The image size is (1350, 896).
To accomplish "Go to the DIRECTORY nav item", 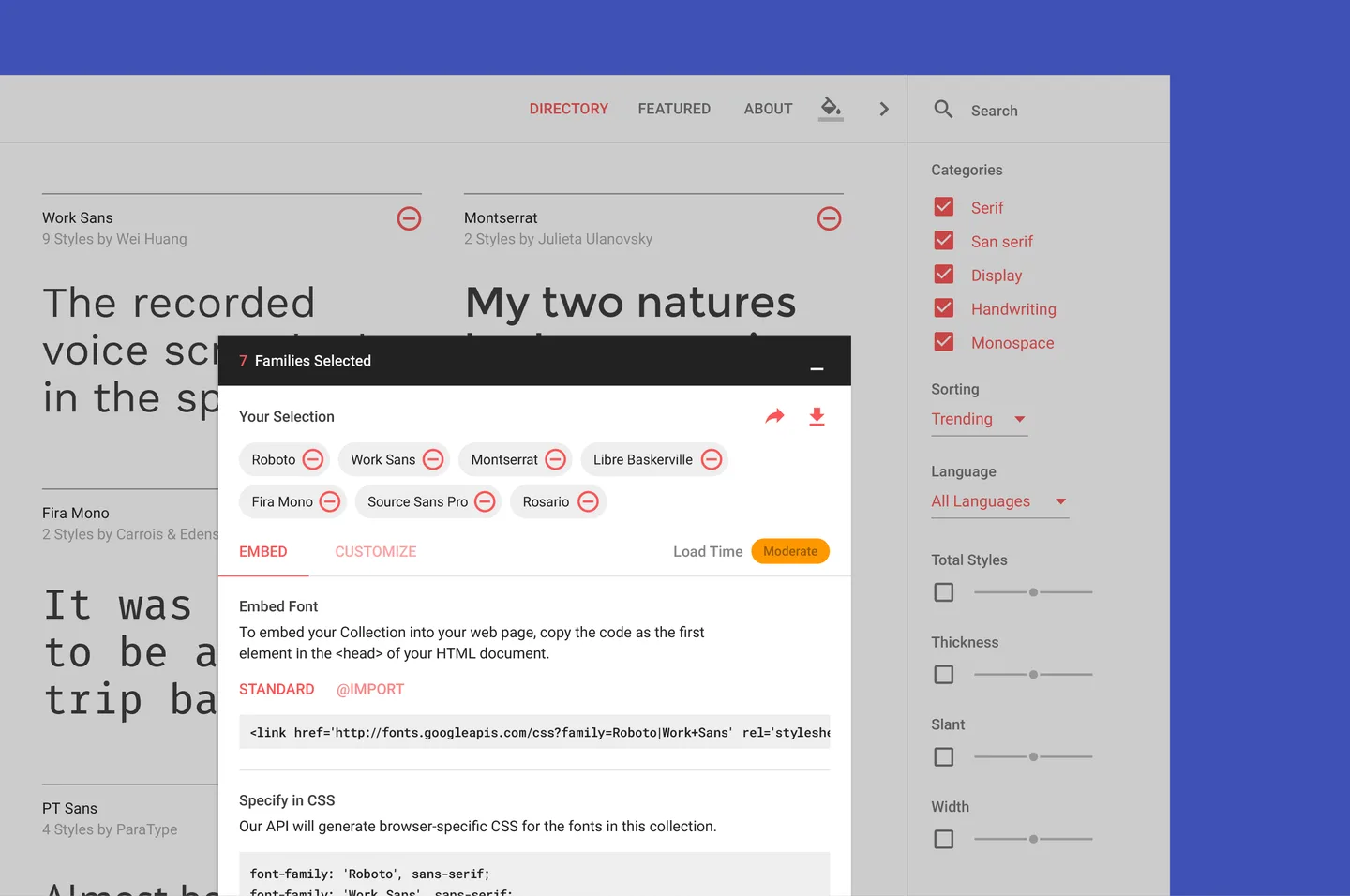I will pos(568,109).
